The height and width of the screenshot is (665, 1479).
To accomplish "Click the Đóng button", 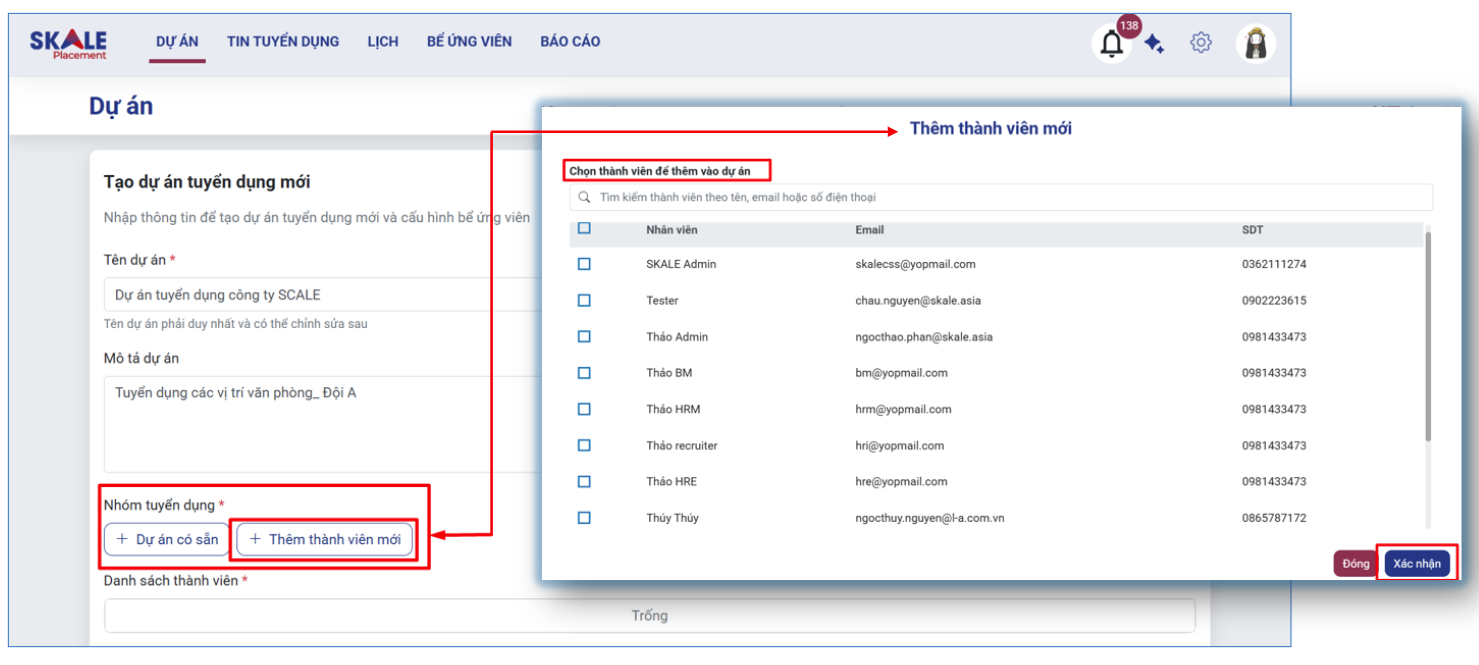I will click(1355, 564).
